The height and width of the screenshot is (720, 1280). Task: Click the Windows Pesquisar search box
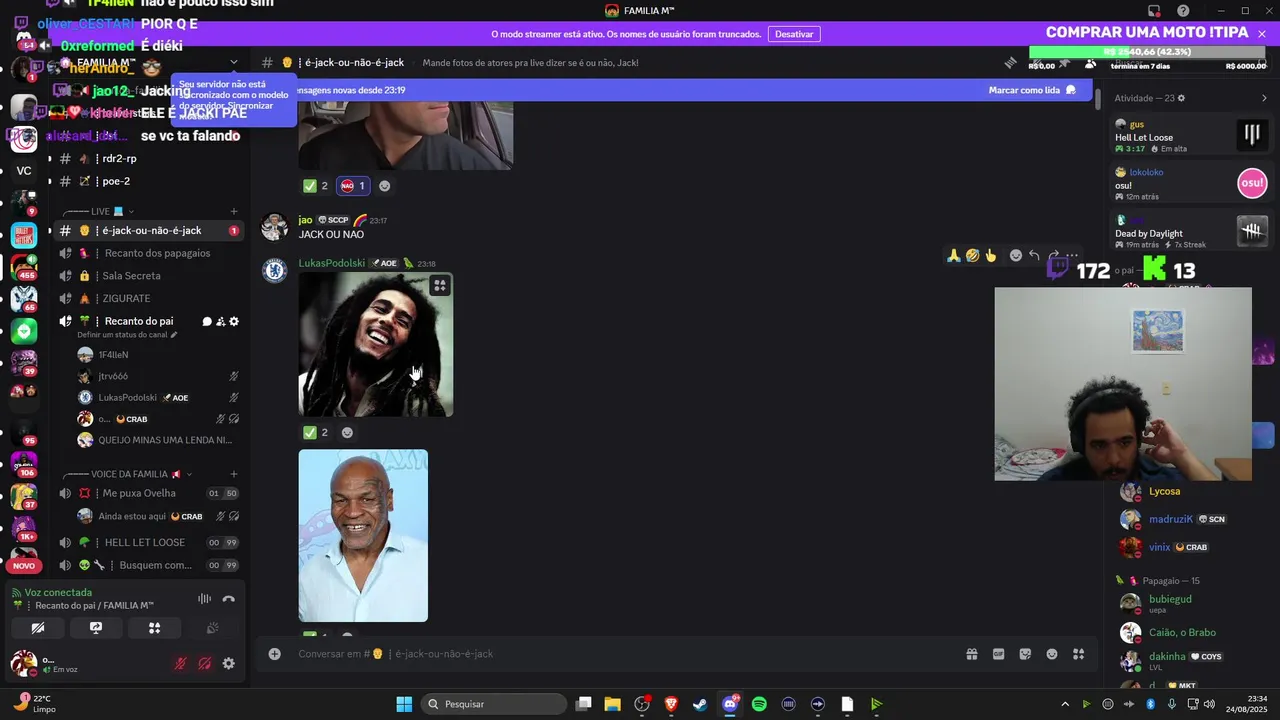493,704
